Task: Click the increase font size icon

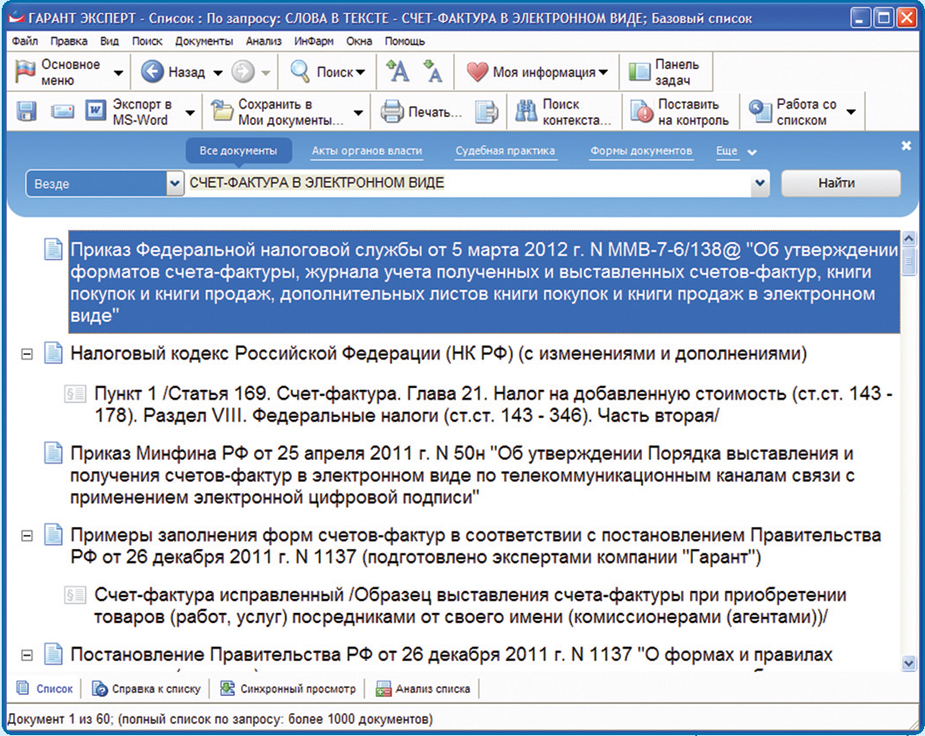Action: click(x=397, y=71)
